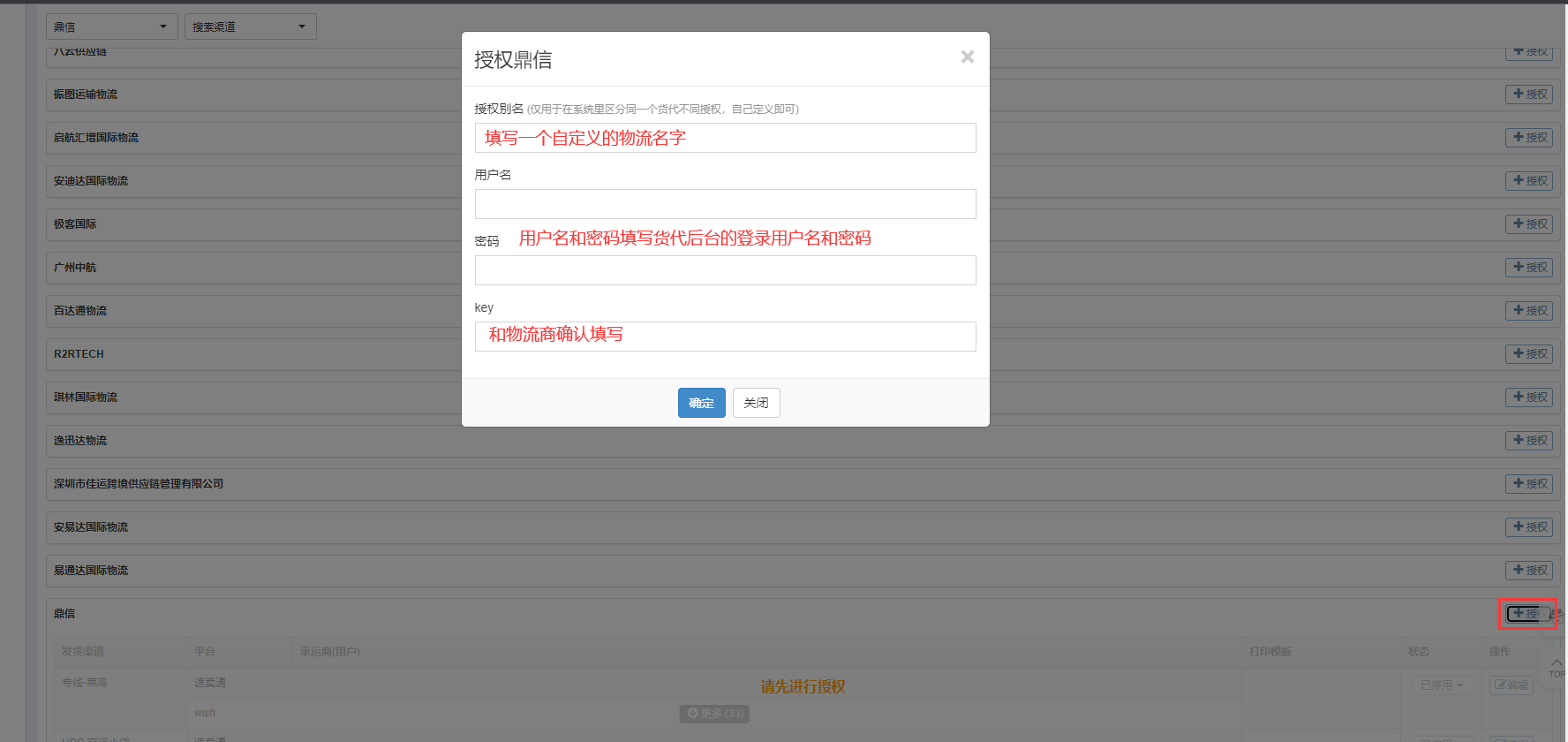Click the 关闭 button in the dialog

757,403
